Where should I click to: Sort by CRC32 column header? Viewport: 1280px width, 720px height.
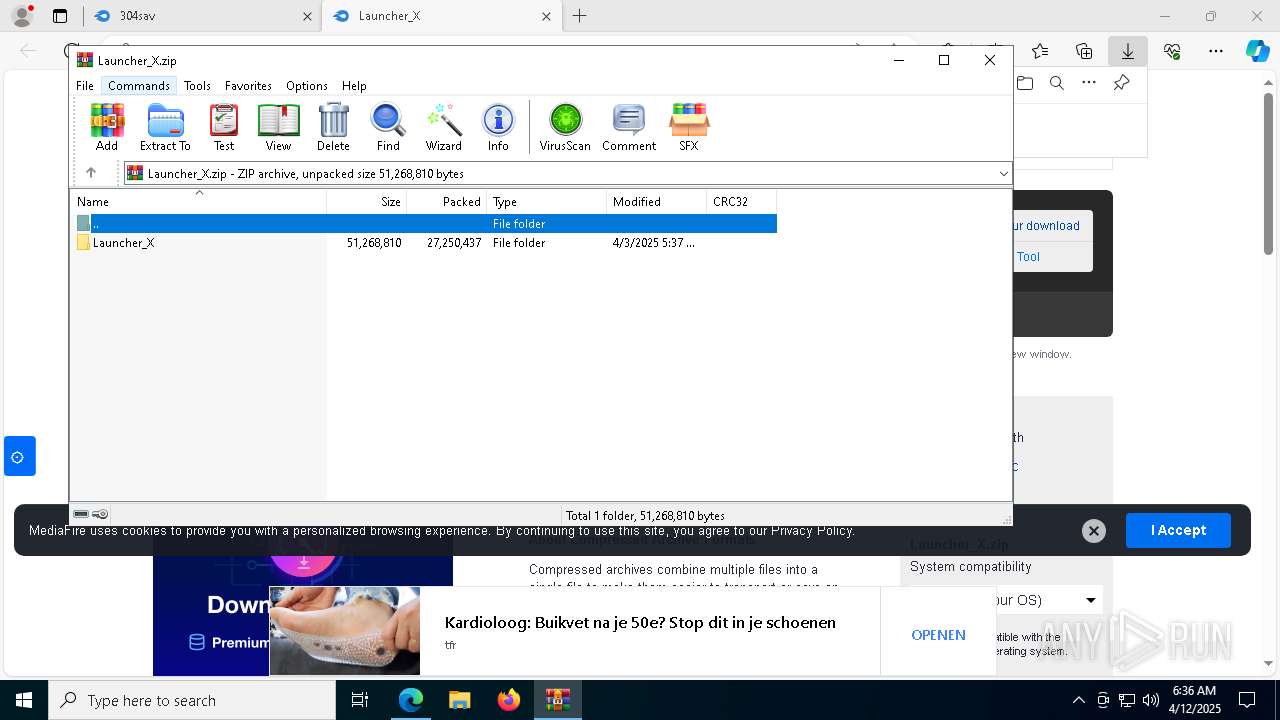[742, 202]
